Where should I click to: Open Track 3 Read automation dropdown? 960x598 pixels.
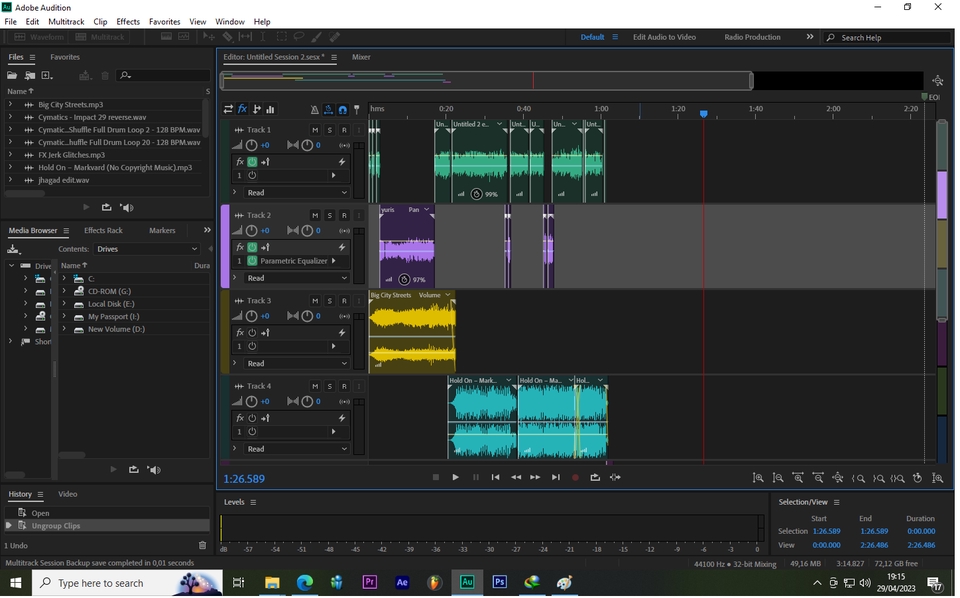297,364
